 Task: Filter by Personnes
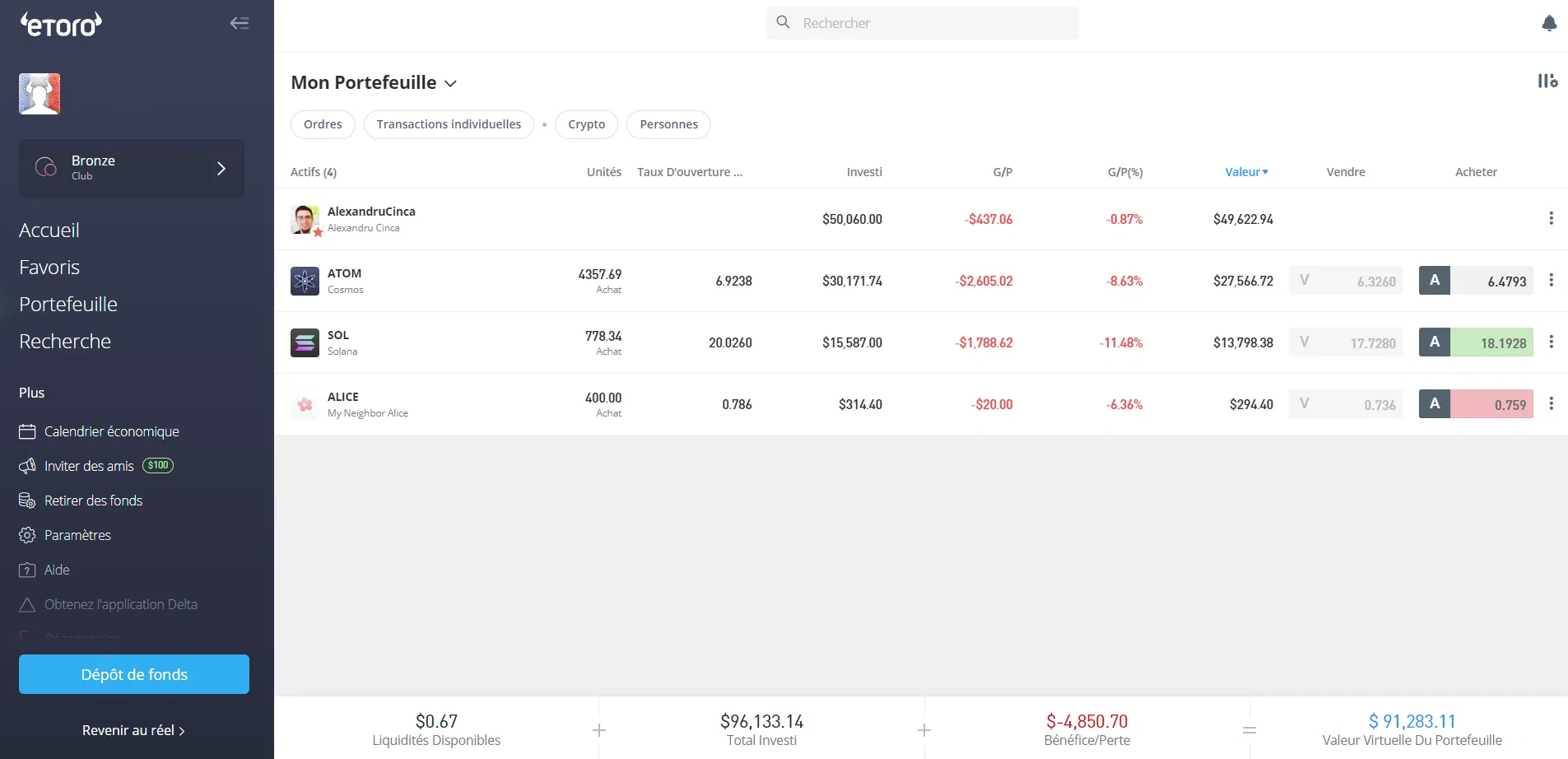click(668, 124)
